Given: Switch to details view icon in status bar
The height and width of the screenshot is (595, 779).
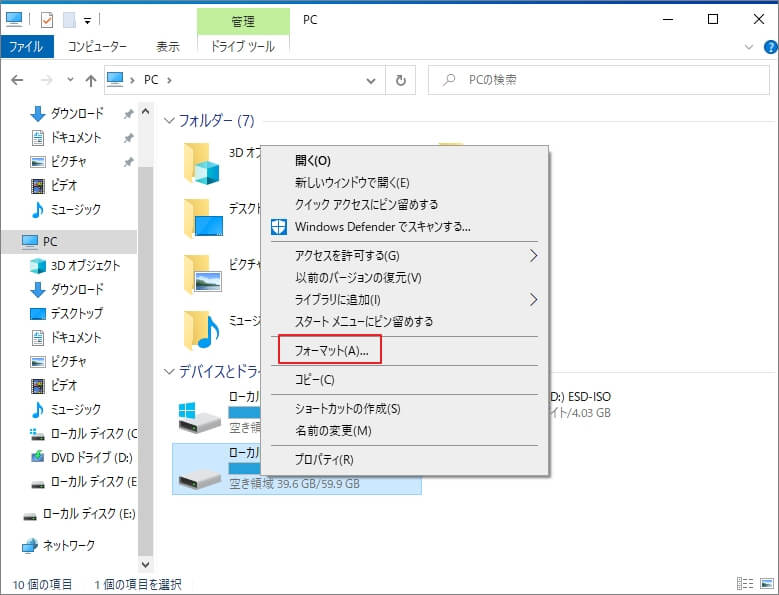Looking at the screenshot, I should coord(745,584).
